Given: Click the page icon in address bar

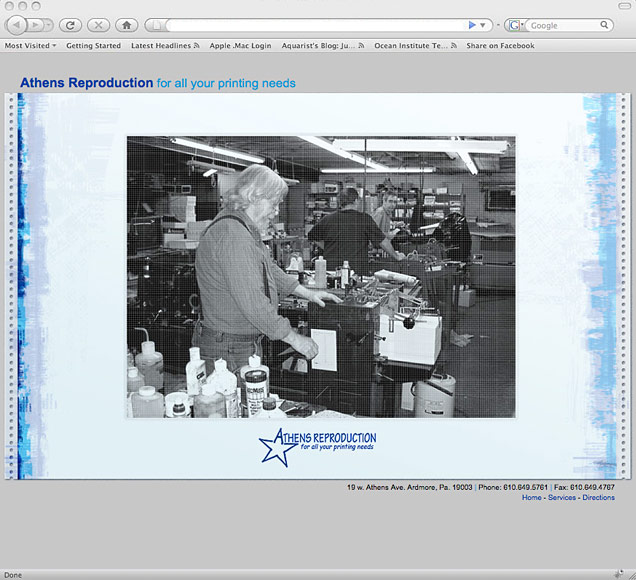Looking at the screenshot, I should pyautogui.click(x=156, y=25).
